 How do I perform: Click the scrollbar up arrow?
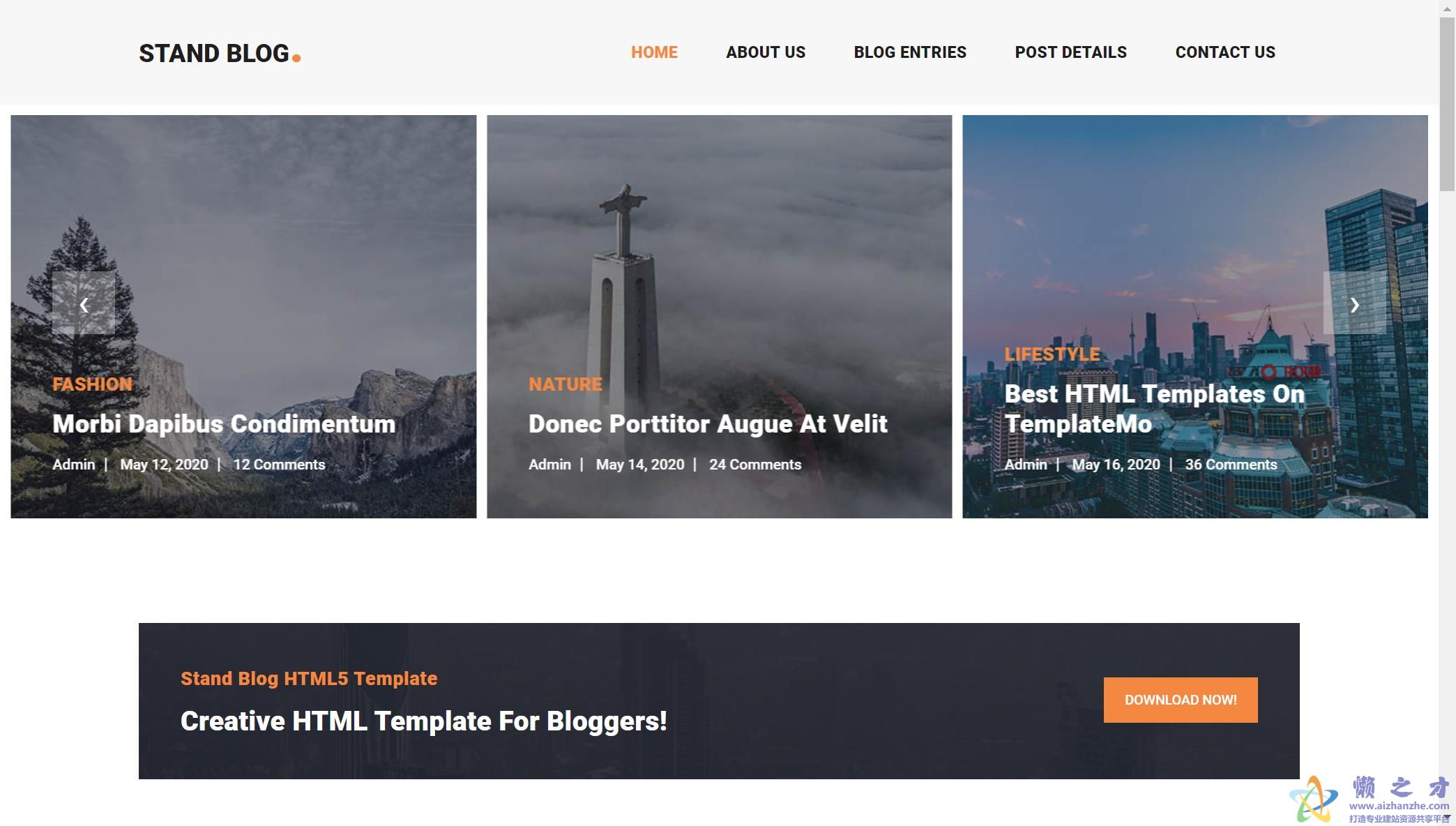(1447, 8)
